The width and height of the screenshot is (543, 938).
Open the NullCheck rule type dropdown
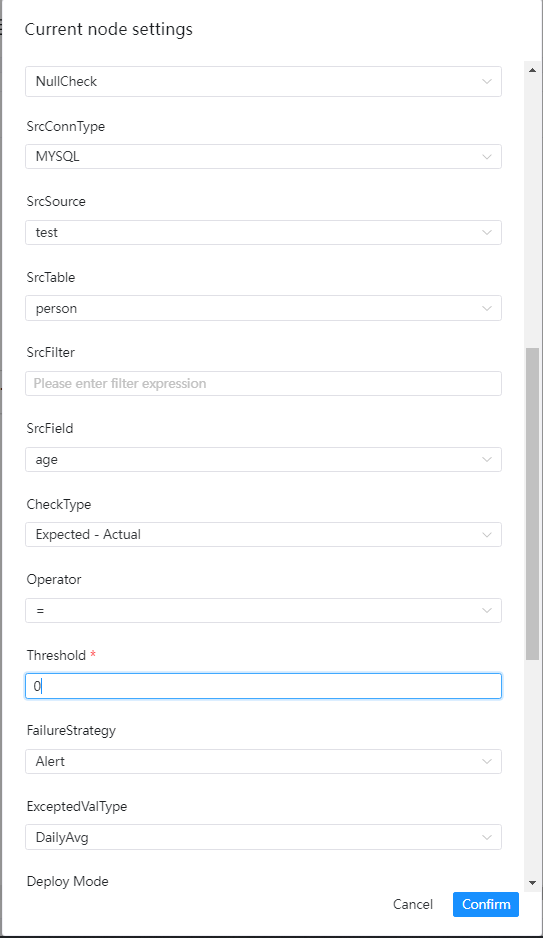click(263, 81)
